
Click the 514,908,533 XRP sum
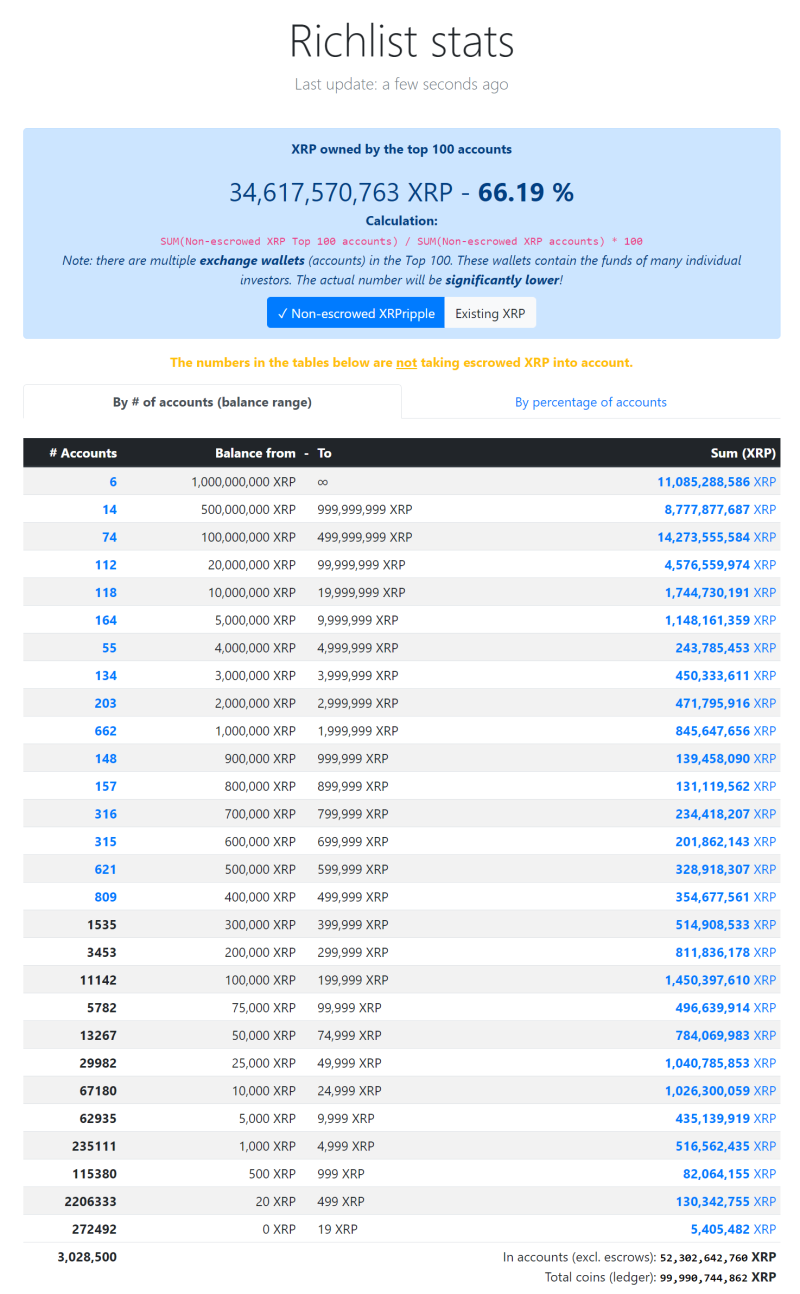(x=725, y=924)
